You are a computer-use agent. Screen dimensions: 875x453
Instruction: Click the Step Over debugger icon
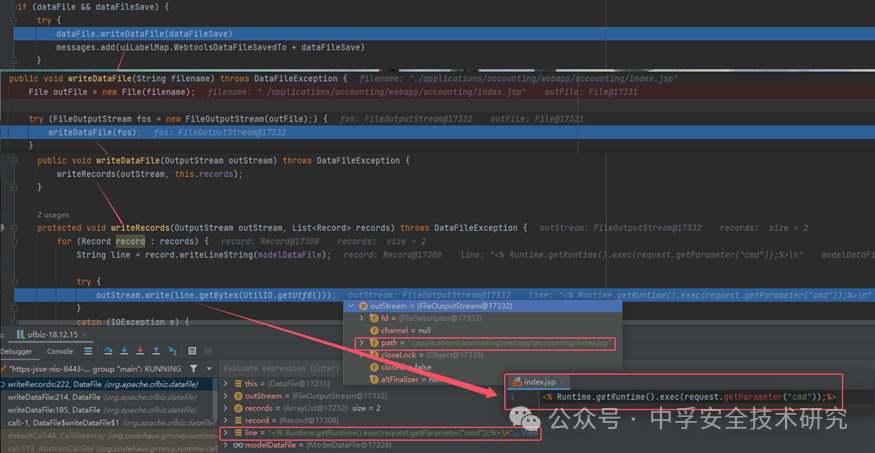[x=109, y=351]
